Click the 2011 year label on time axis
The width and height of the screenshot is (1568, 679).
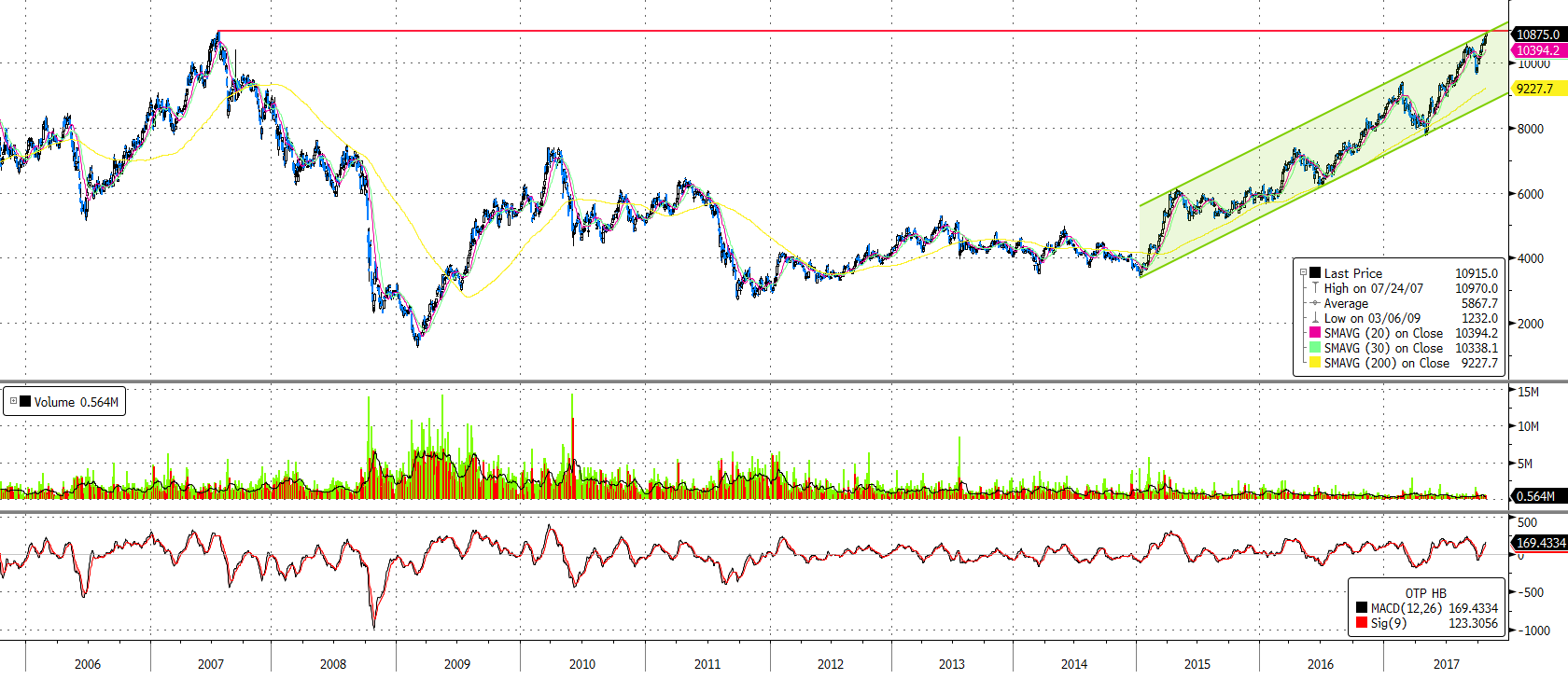point(707,664)
